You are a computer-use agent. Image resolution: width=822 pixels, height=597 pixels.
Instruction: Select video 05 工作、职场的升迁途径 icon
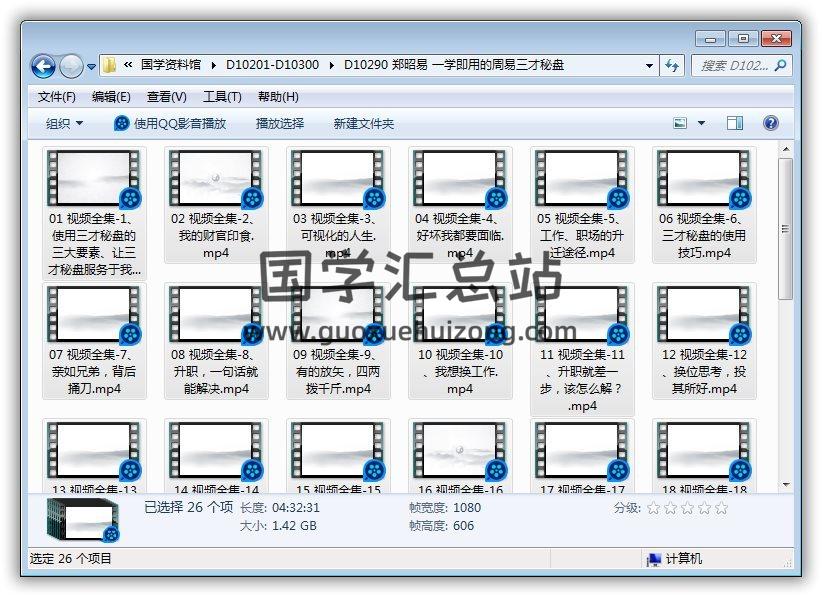582,178
